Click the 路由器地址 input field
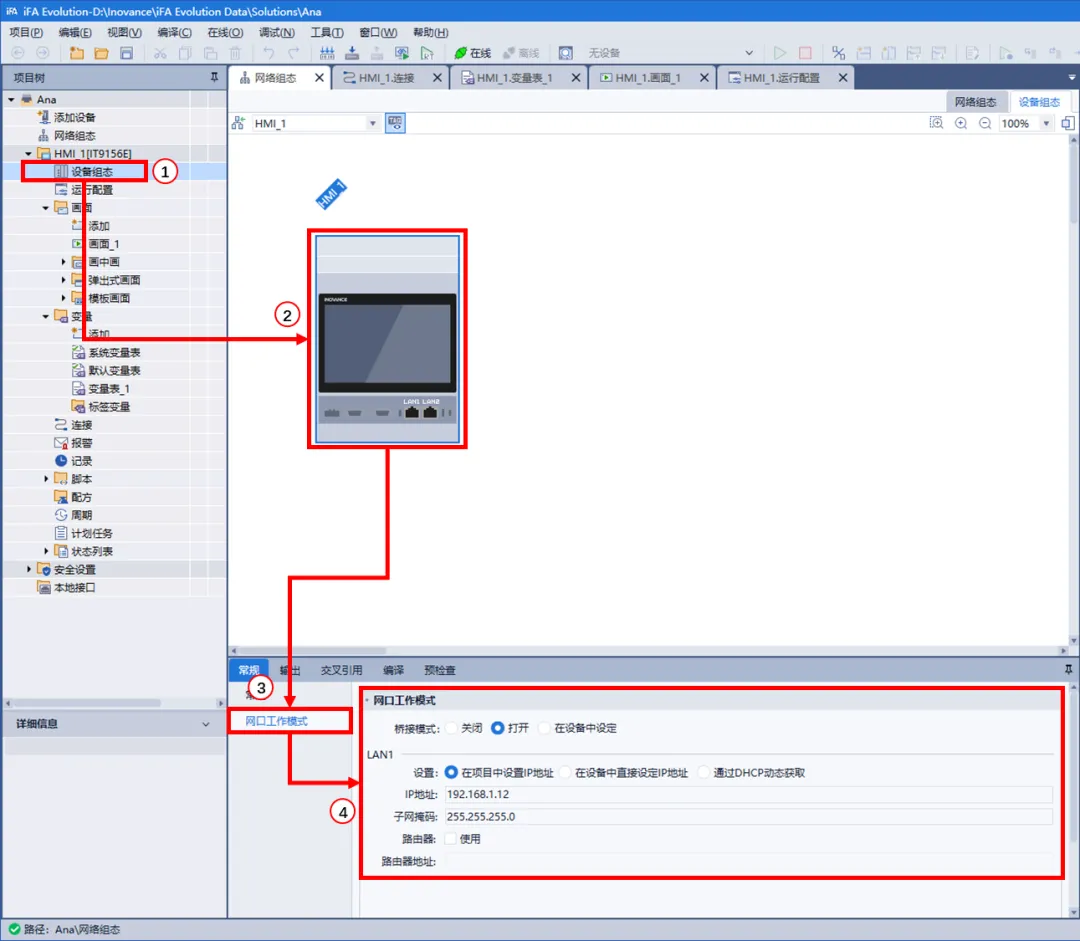This screenshot has height=941, width=1080. [x=749, y=861]
